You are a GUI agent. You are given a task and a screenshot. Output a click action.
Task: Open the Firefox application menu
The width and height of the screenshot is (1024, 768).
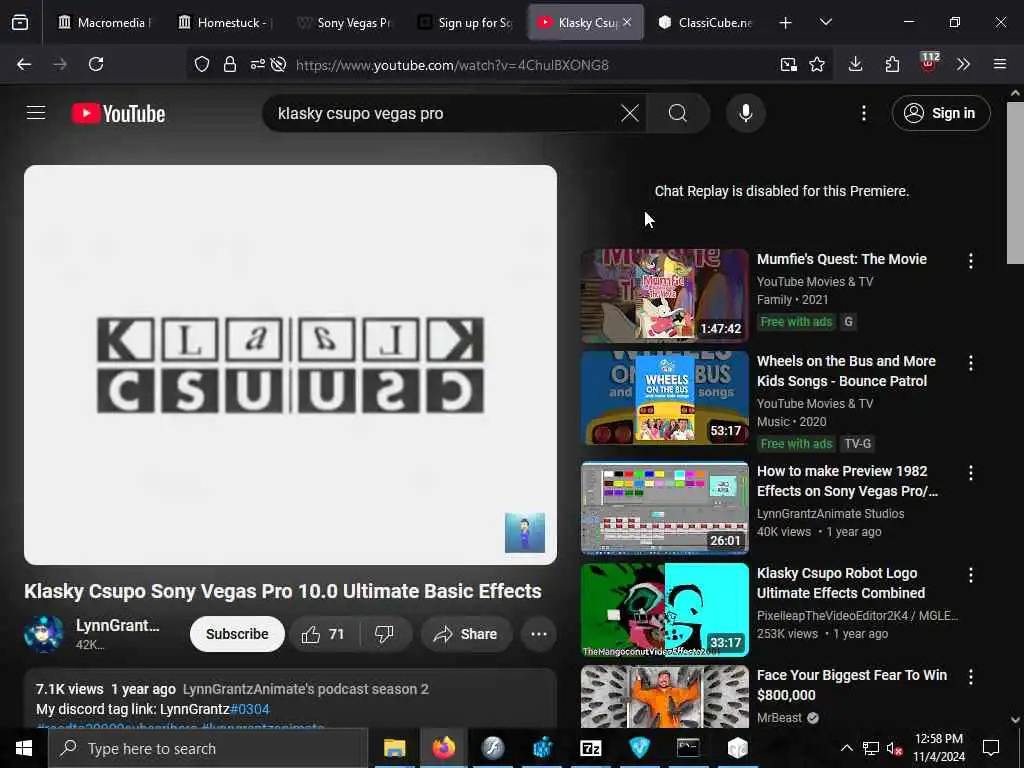coord(1000,64)
